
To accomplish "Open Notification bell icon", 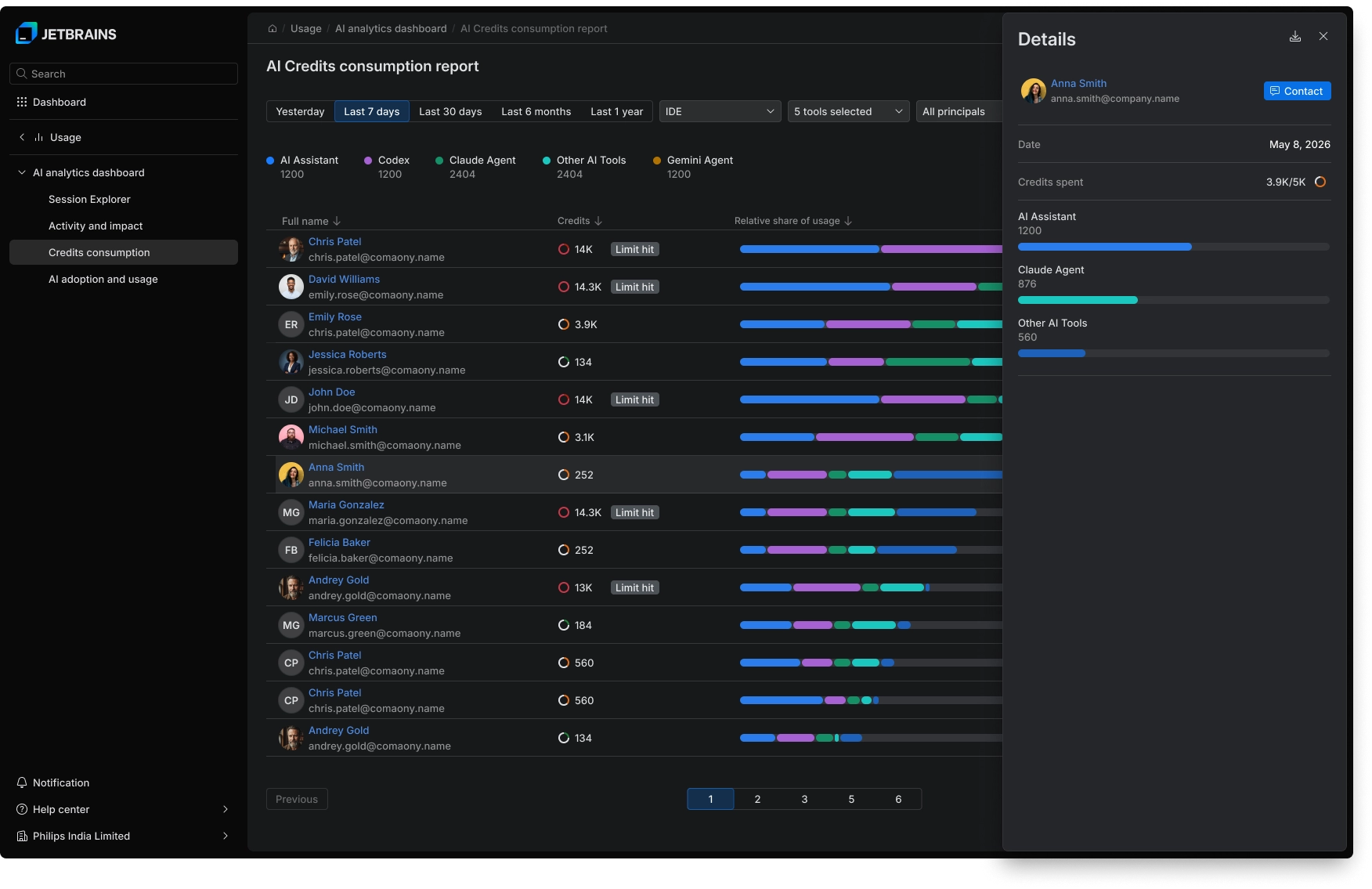I will click(x=22, y=783).
